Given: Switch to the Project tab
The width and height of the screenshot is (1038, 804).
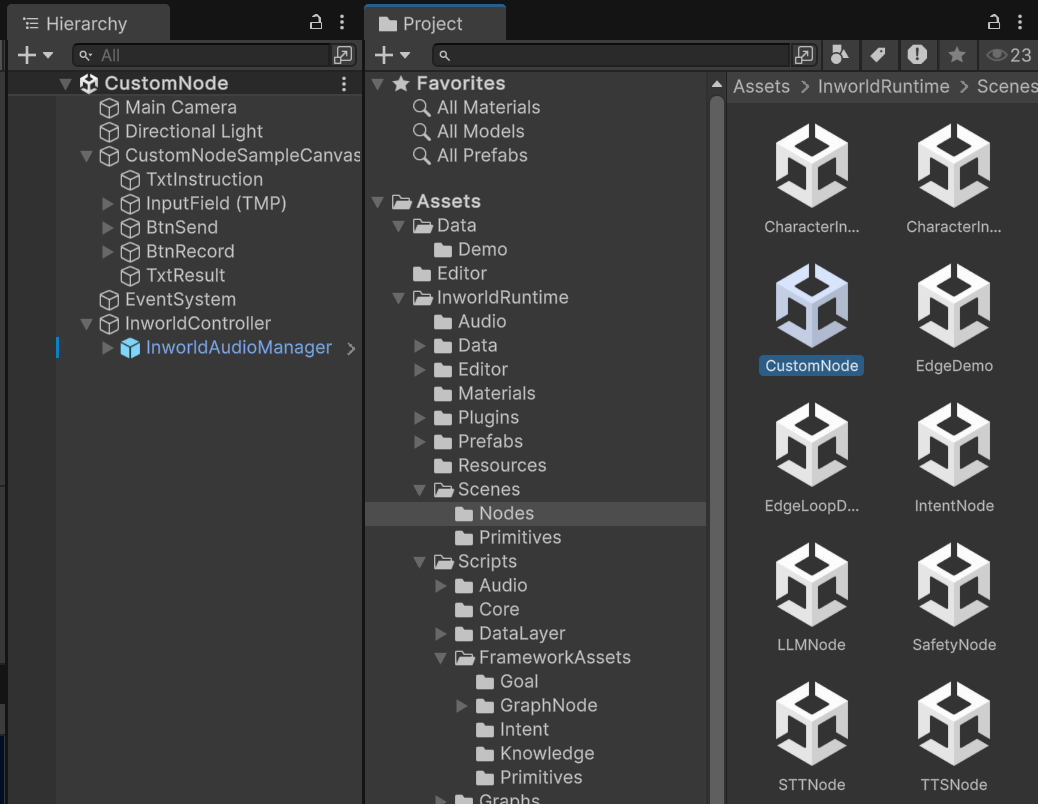Looking at the screenshot, I should [434, 21].
